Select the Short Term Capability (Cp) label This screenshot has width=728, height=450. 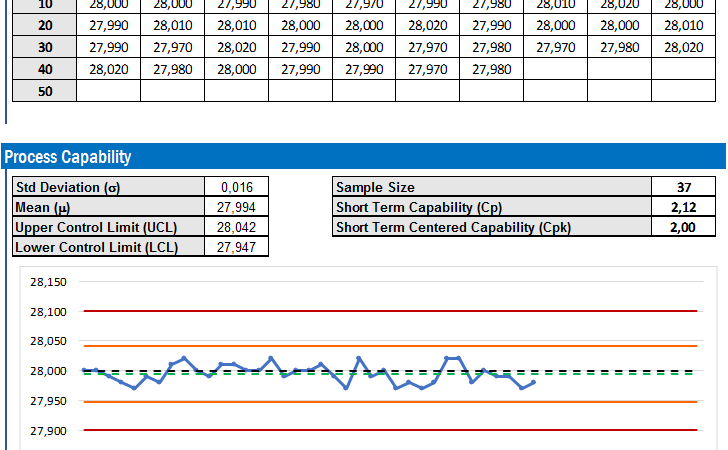coord(492,207)
